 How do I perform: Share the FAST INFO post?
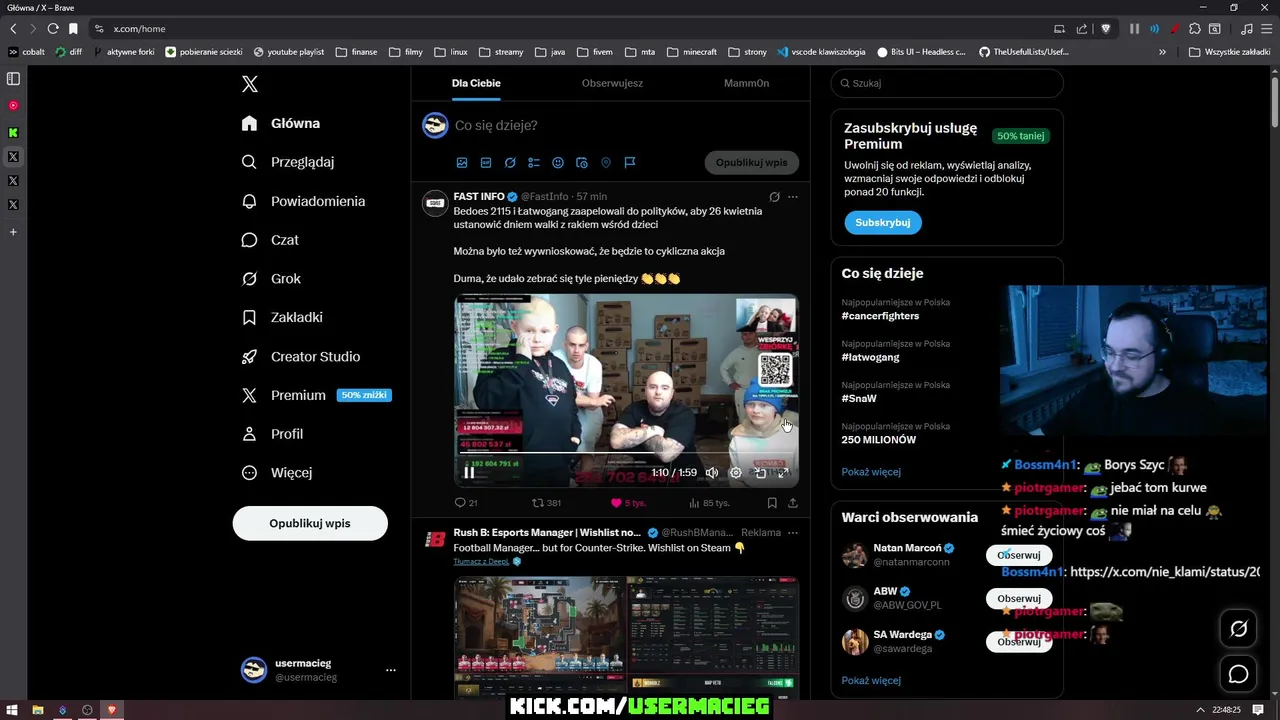click(793, 503)
